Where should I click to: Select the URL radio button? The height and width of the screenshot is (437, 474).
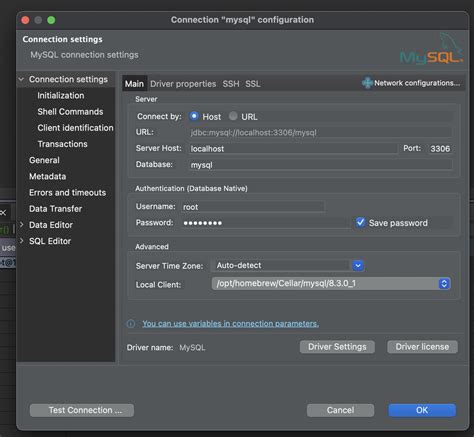(x=233, y=116)
